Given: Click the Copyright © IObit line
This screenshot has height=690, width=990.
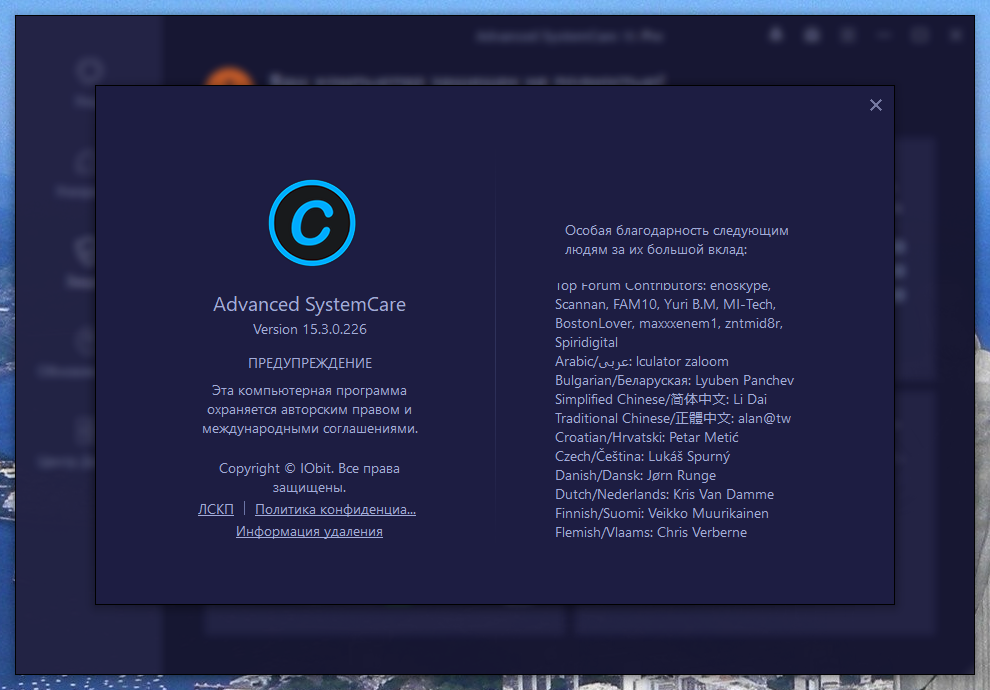Looking at the screenshot, I should tap(309, 469).
